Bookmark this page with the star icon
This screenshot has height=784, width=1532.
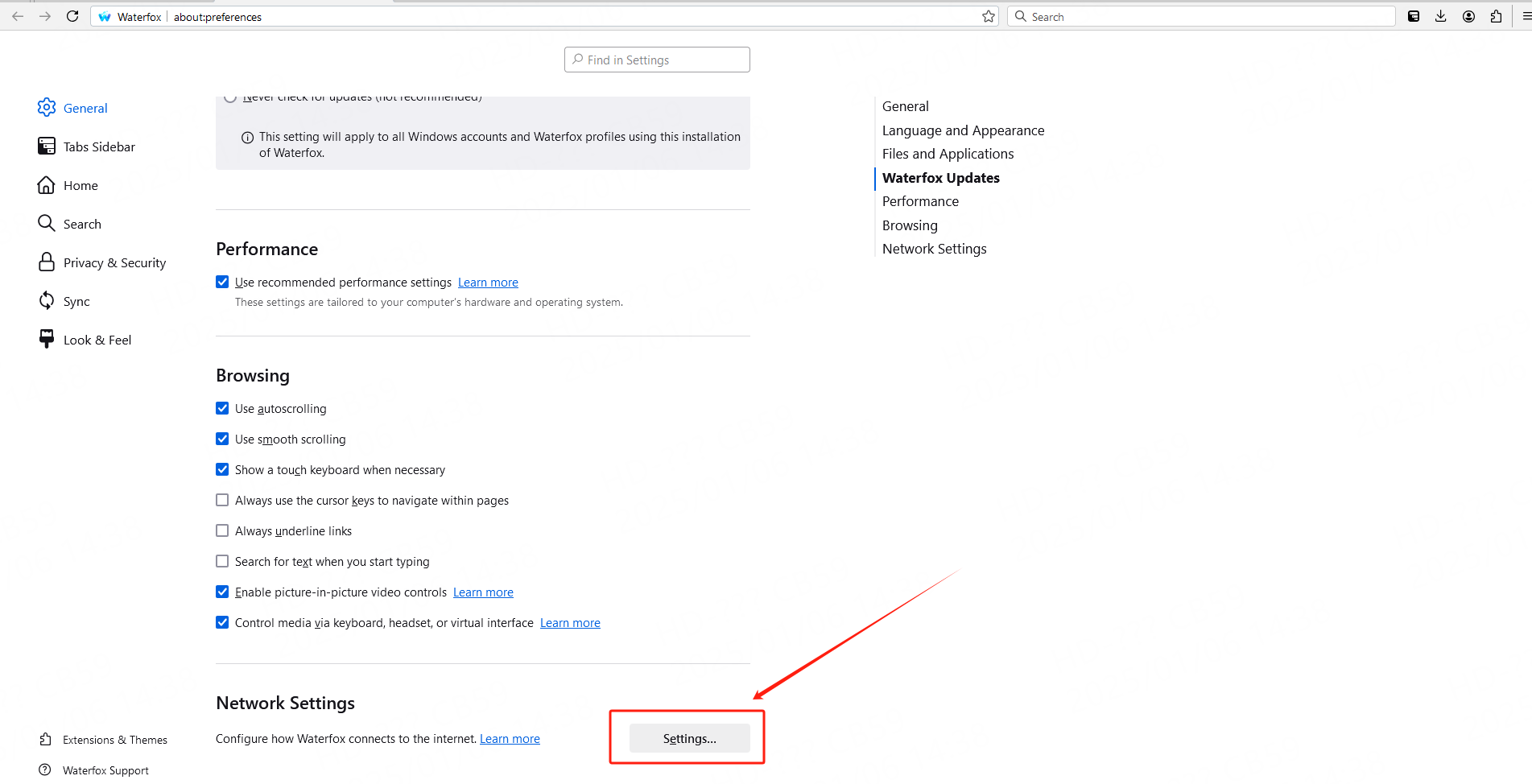(x=989, y=16)
